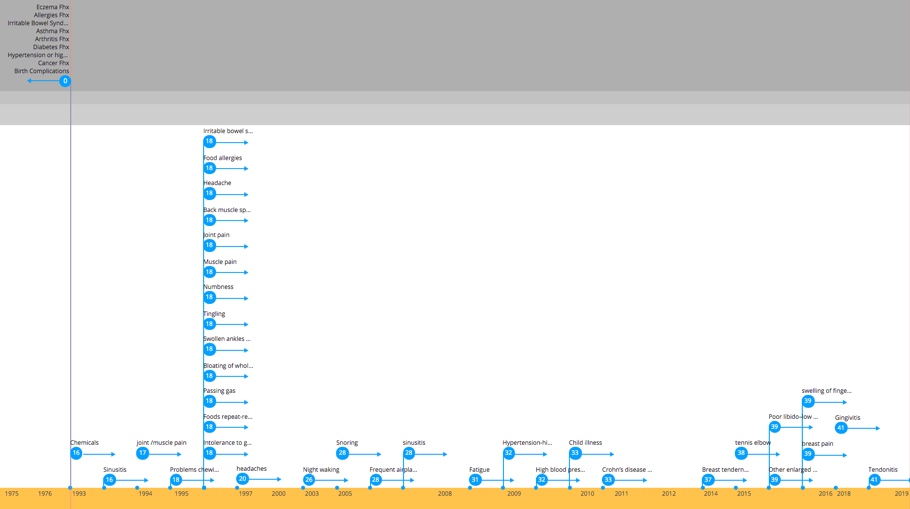Screen dimensions: 910x509
Task: Click the 1997 year on timeline axis
Action: 245,493
